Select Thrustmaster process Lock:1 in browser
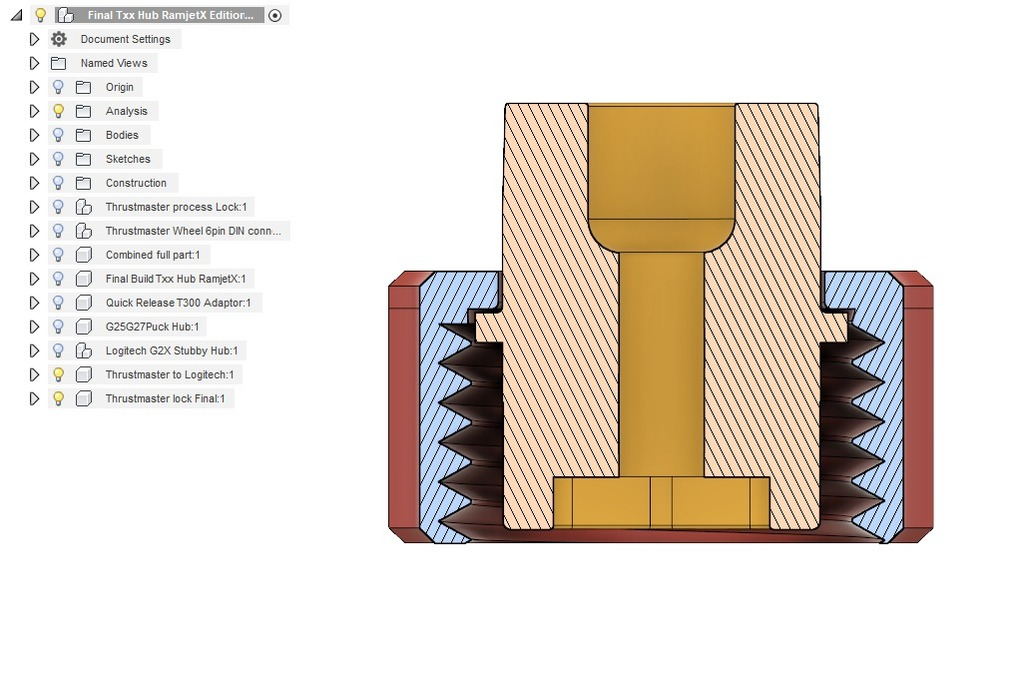 pos(176,207)
